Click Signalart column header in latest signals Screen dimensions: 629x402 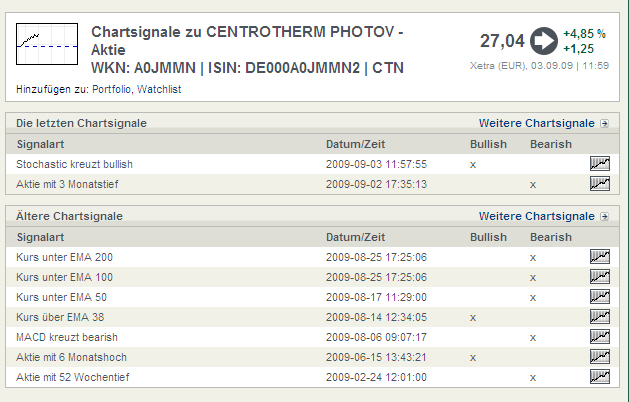click(x=40, y=144)
